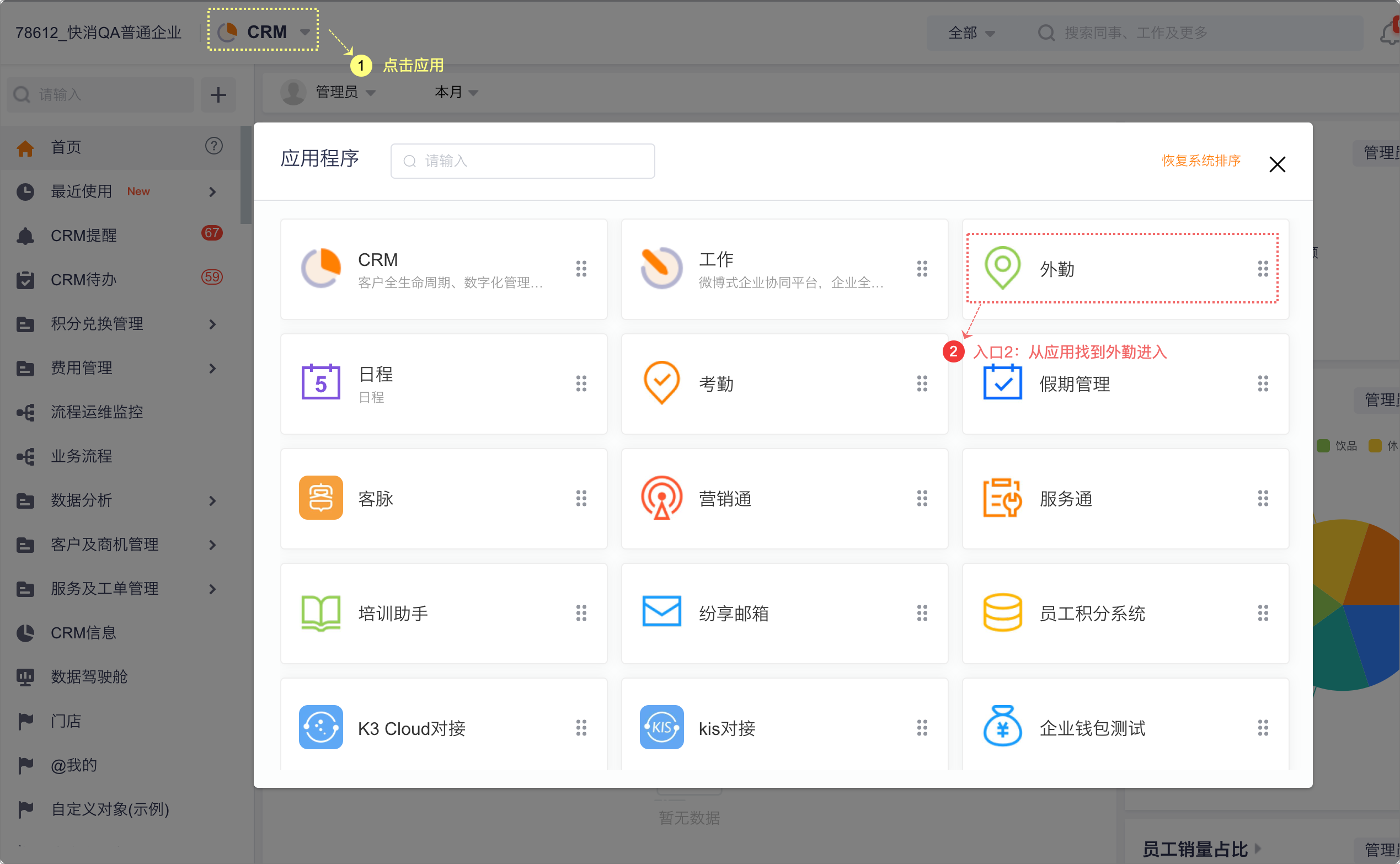Open the 纷享邮箱 mail icon
This screenshot has height=864, width=1400.
coord(661,611)
